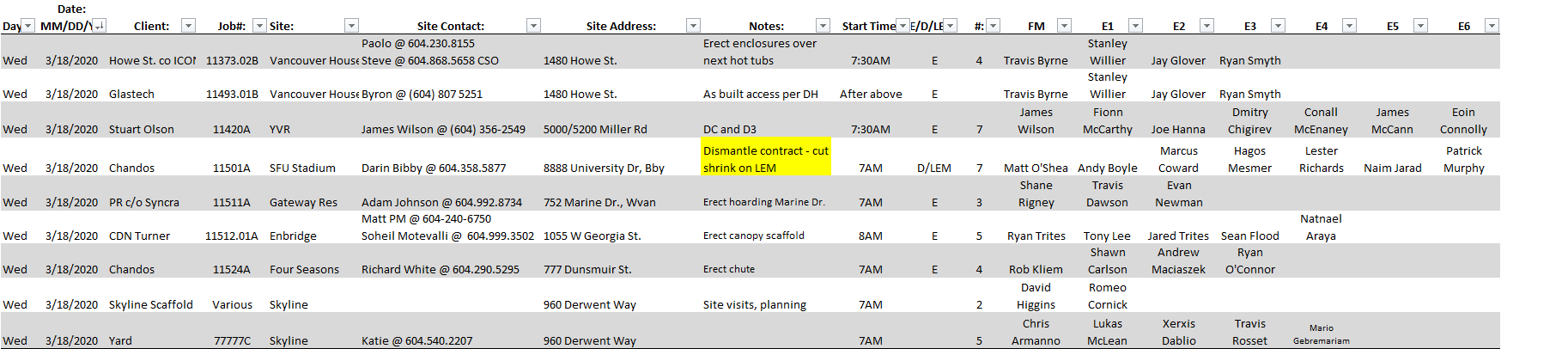Open the #: column filter dropdown
This screenshot has width=1568, height=349.
(994, 26)
